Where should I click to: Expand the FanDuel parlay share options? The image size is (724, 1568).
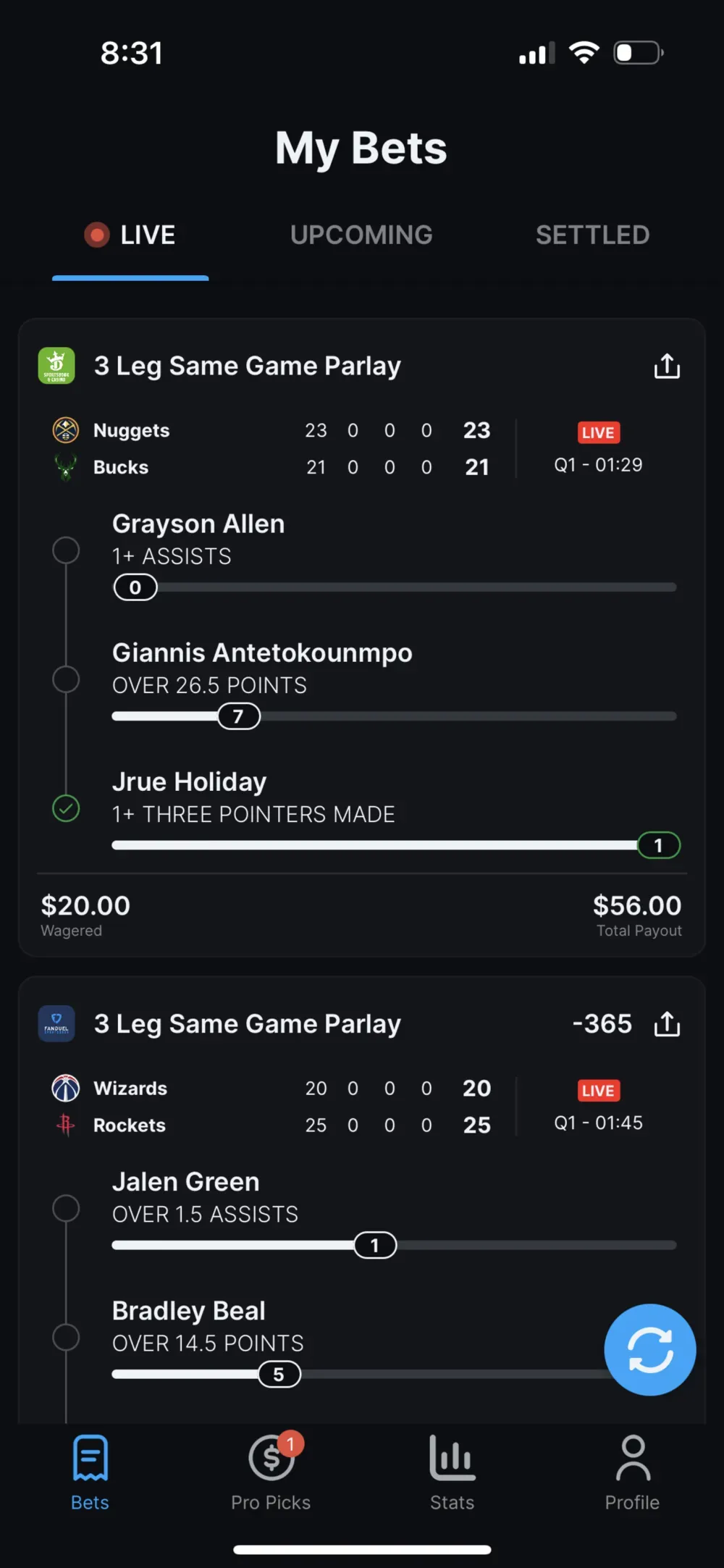click(666, 1024)
